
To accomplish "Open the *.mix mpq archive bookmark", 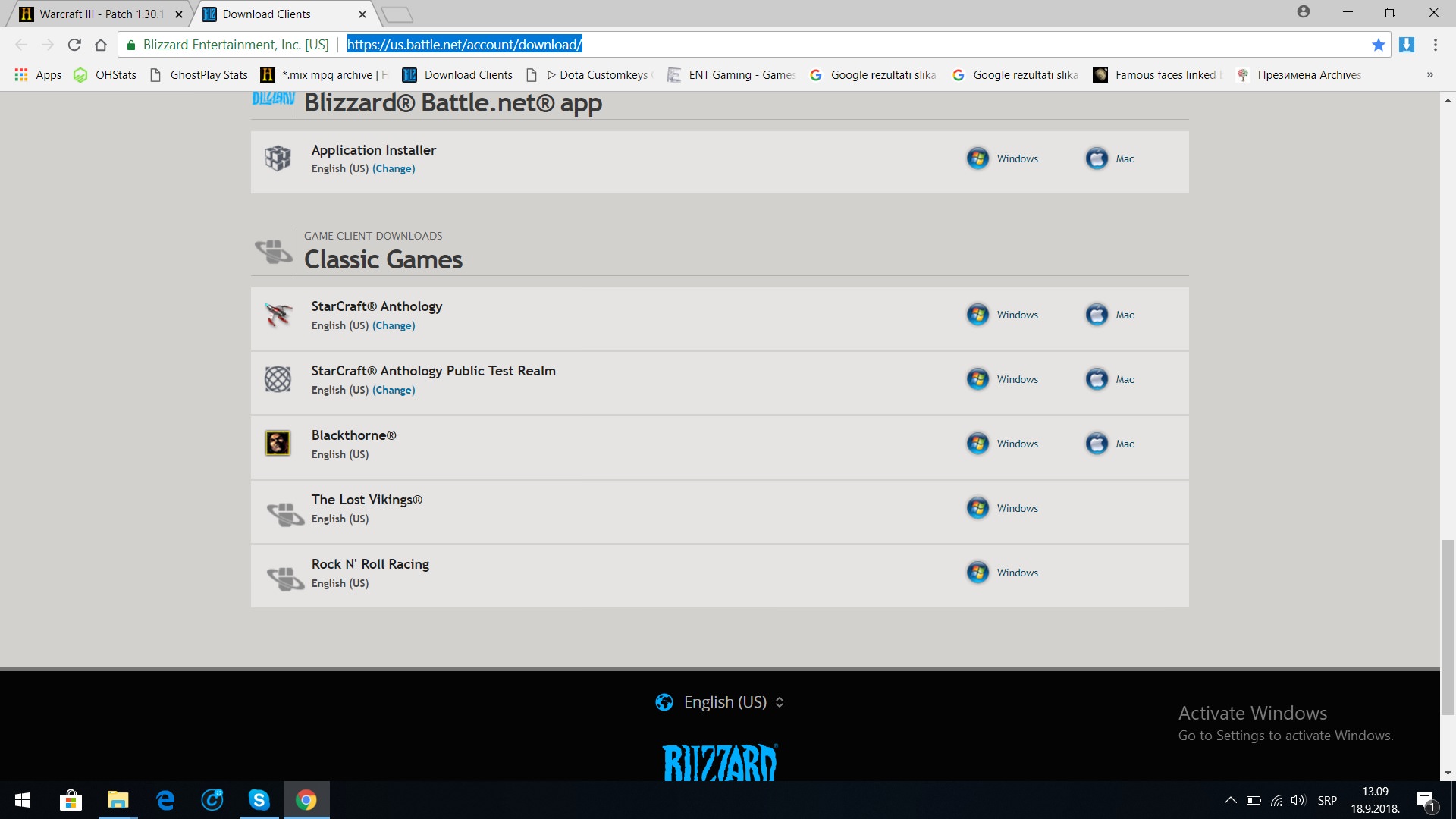I will [x=324, y=74].
